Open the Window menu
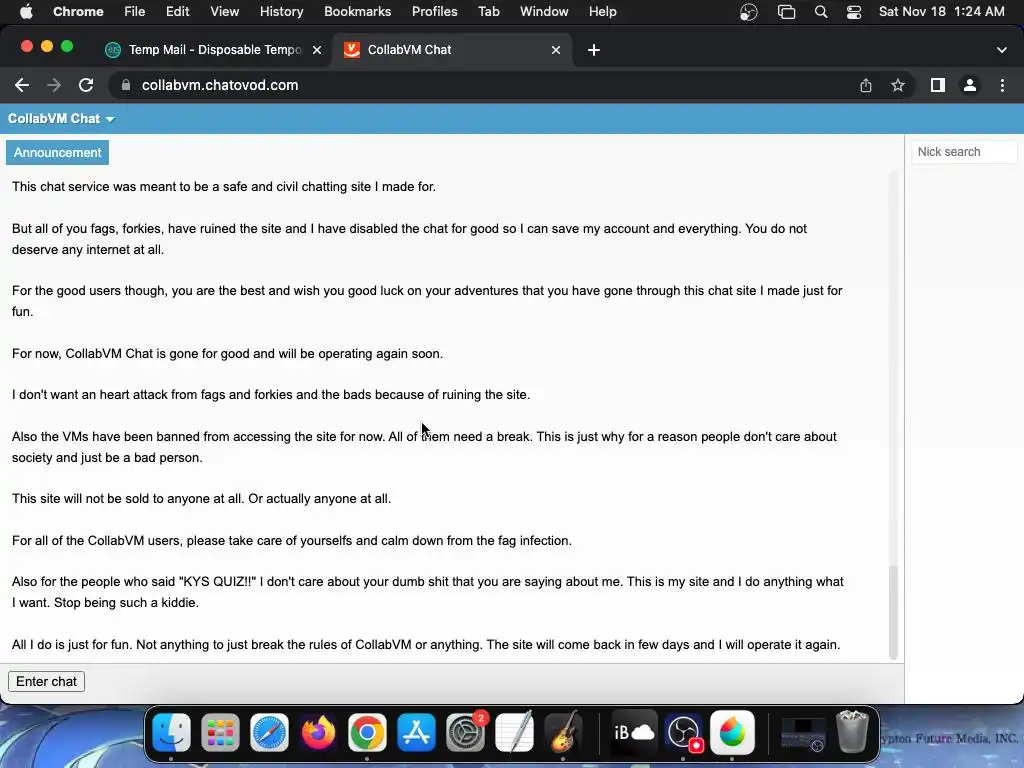 click(x=544, y=11)
